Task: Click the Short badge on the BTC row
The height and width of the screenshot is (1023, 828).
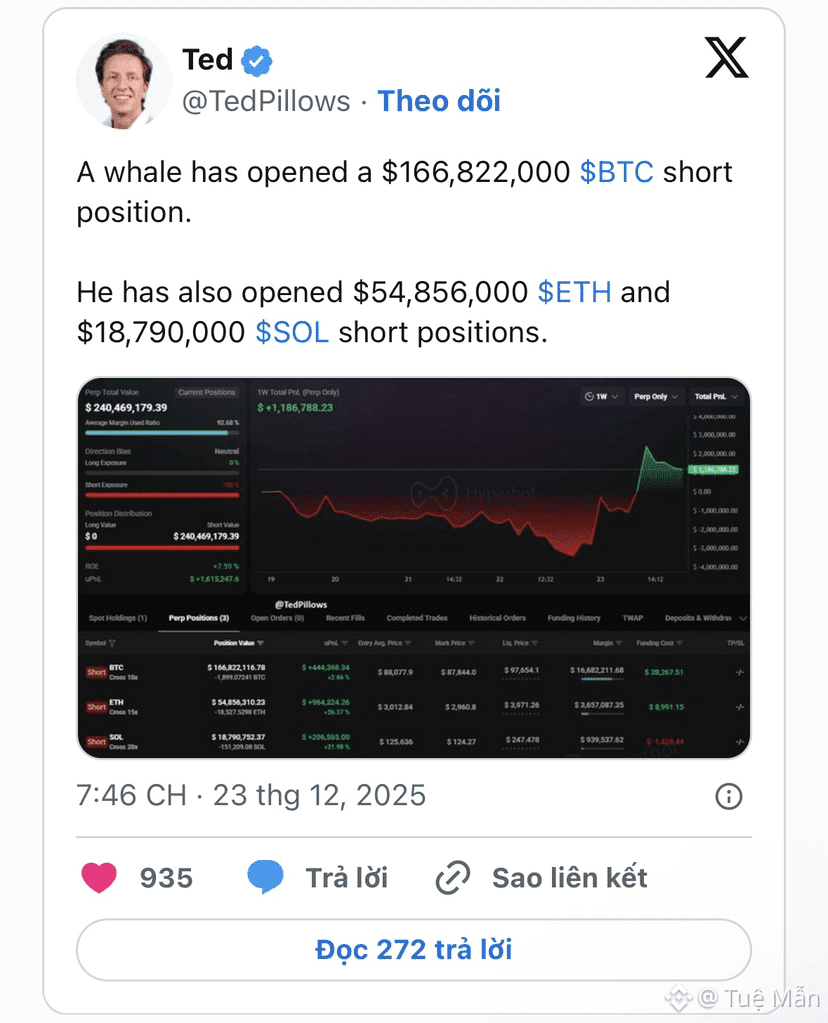Action: [x=96, y=672]
